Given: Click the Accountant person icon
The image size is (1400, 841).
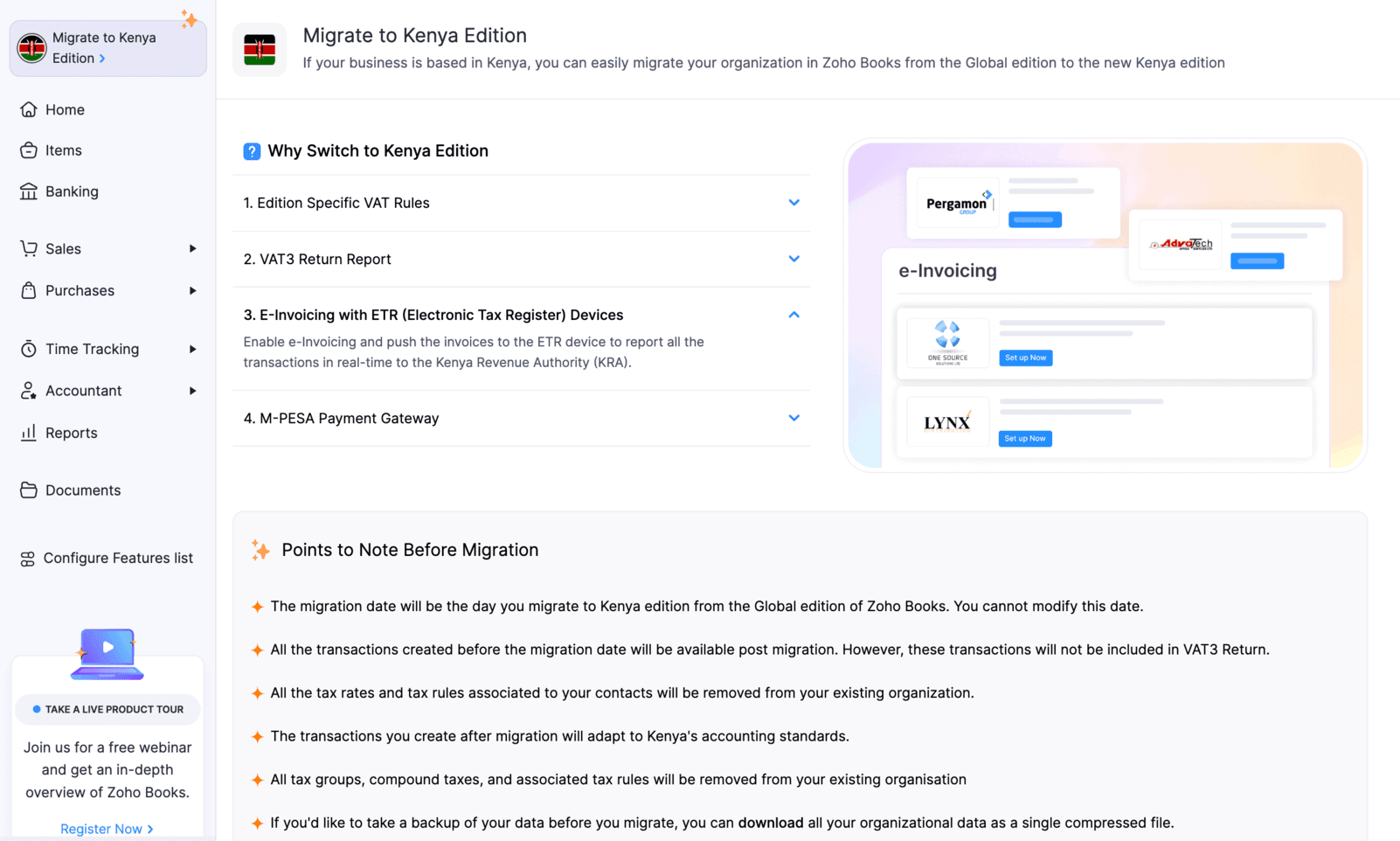Looking at the screenshot, I should point(29,391).
